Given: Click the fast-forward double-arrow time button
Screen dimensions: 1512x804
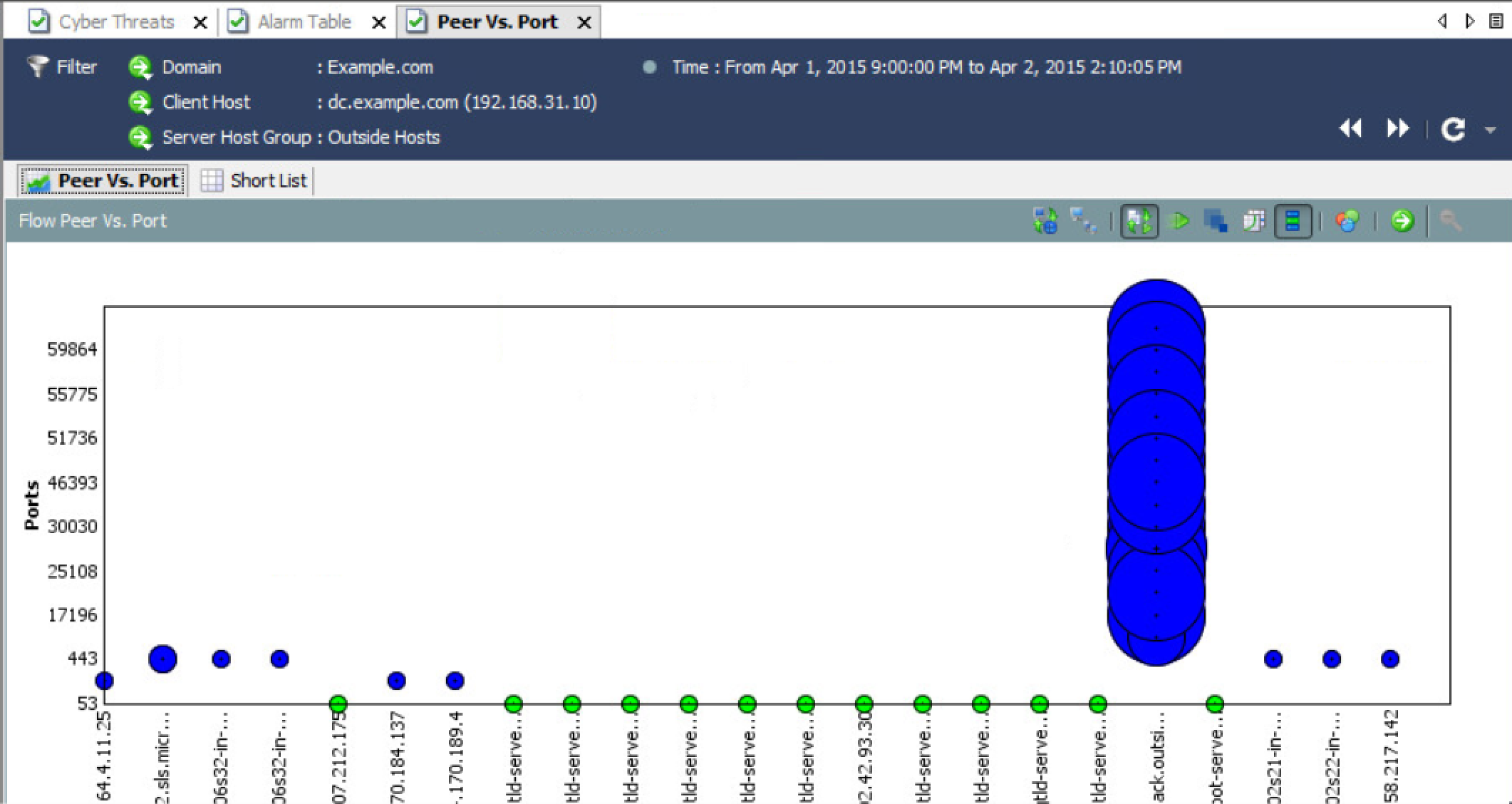Looking at the screenshot, I should [x=1397, y=128].
